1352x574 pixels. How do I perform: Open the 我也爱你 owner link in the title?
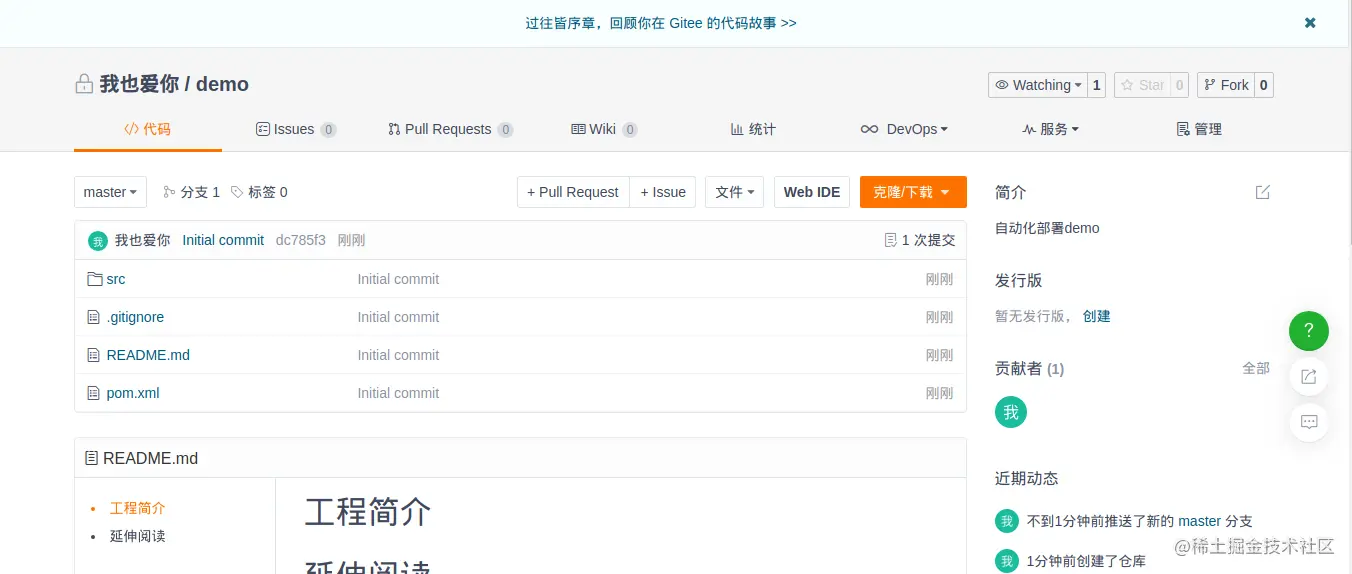tap(139, 84)
